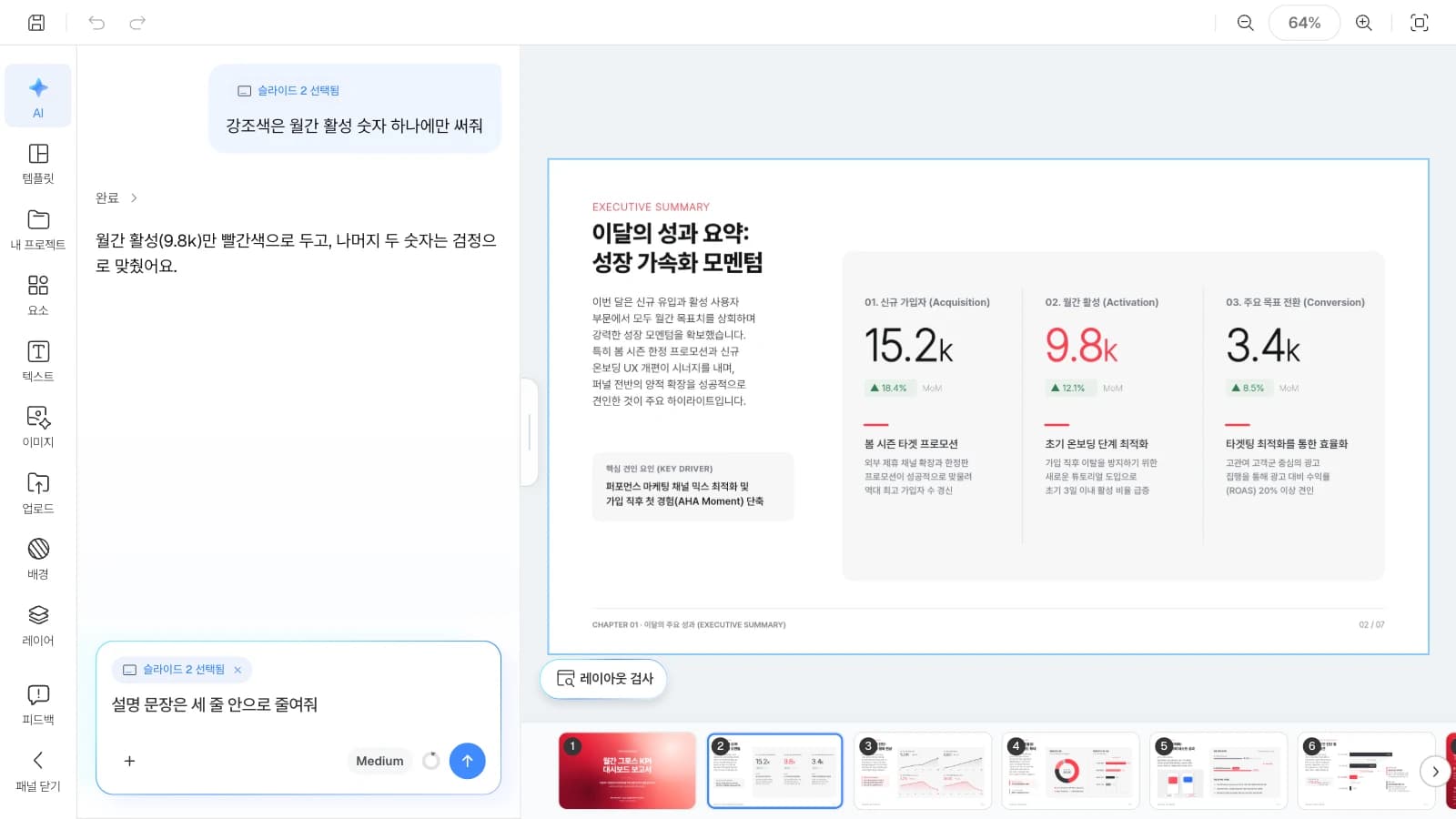The height and width of the screenshot is (819, 1456).
Task: Redo the last action
Action: (137, 23)
